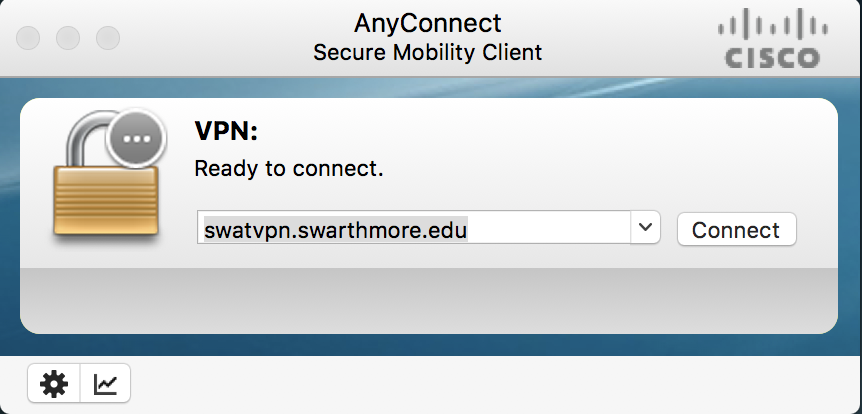Click the gray message strip below server field
The height and width of the screenshot is (414, 862).
(x=429, y=300)
